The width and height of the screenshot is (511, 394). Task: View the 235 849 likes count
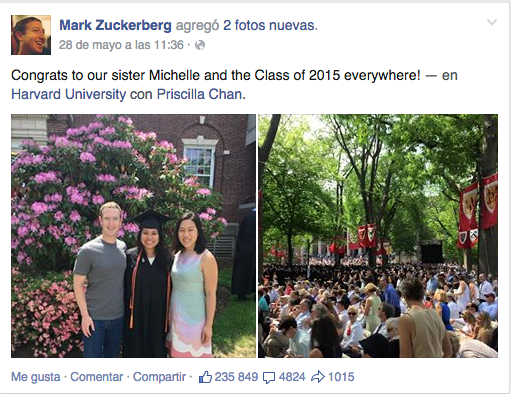point(236,377)
